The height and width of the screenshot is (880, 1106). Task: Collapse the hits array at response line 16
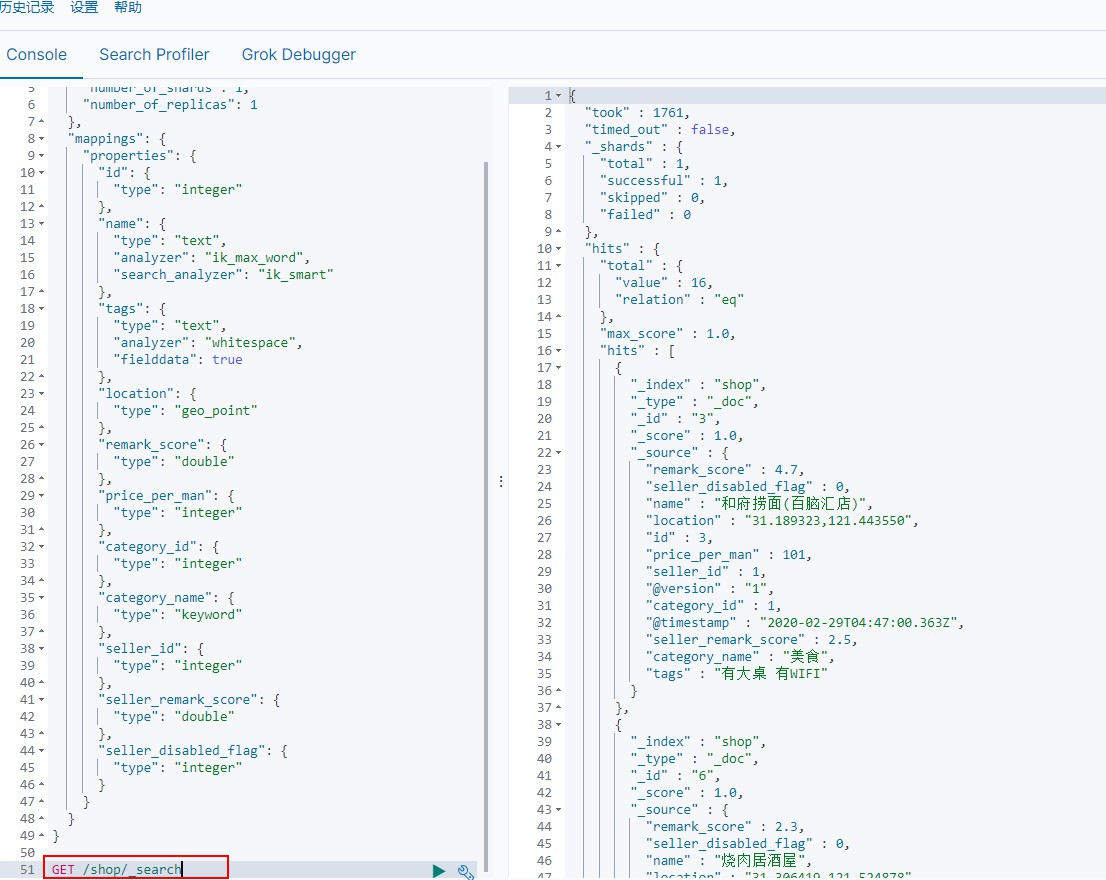(559, 350)
